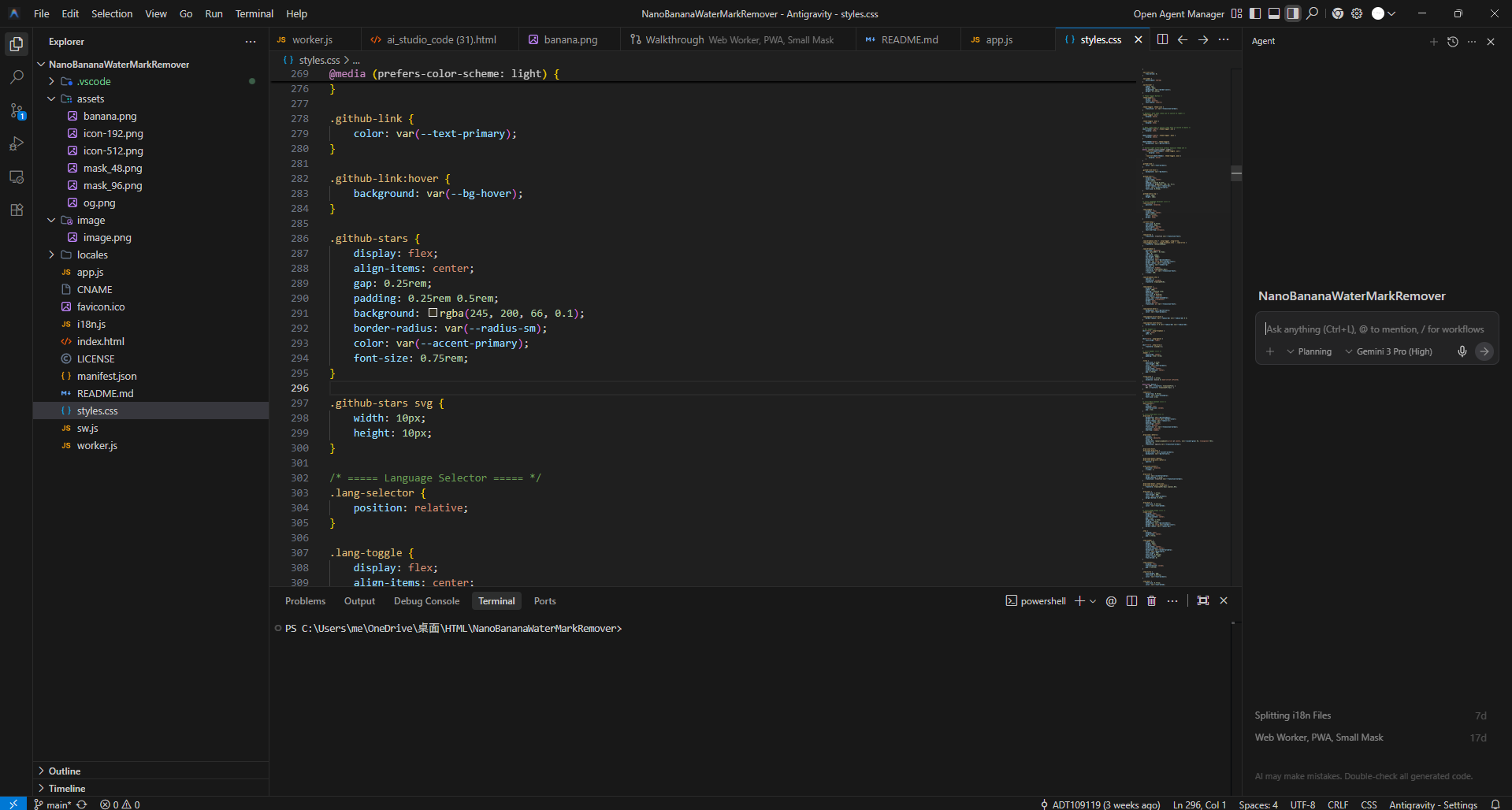The width and height of the screenshot is (1512, 810).
Task: Toggle the bottom panel visibility
Action: (x=1274, y=13)
